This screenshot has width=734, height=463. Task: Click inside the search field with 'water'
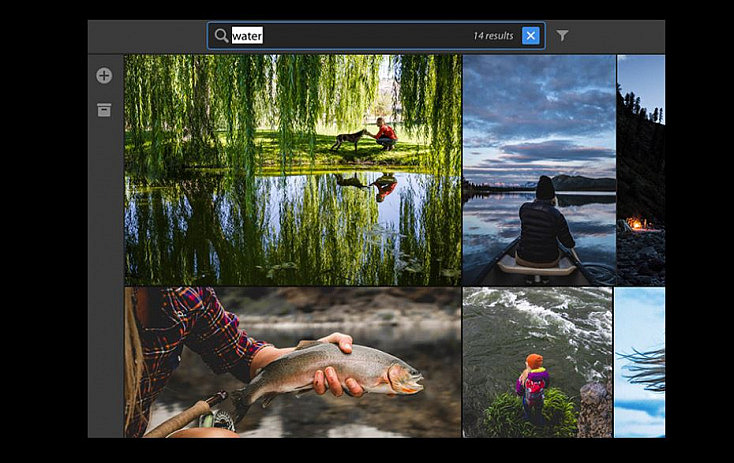click(x=376, y=36)
